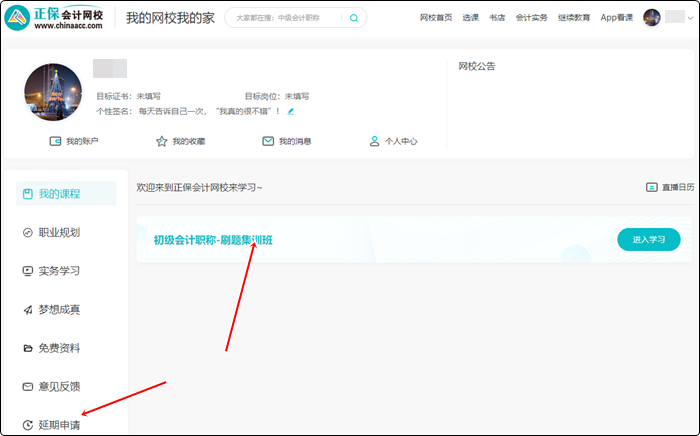Select 梦想成真 in the sidebar
Image resolution: width=700 pixels, height=436 pixels.
point(59,310)
